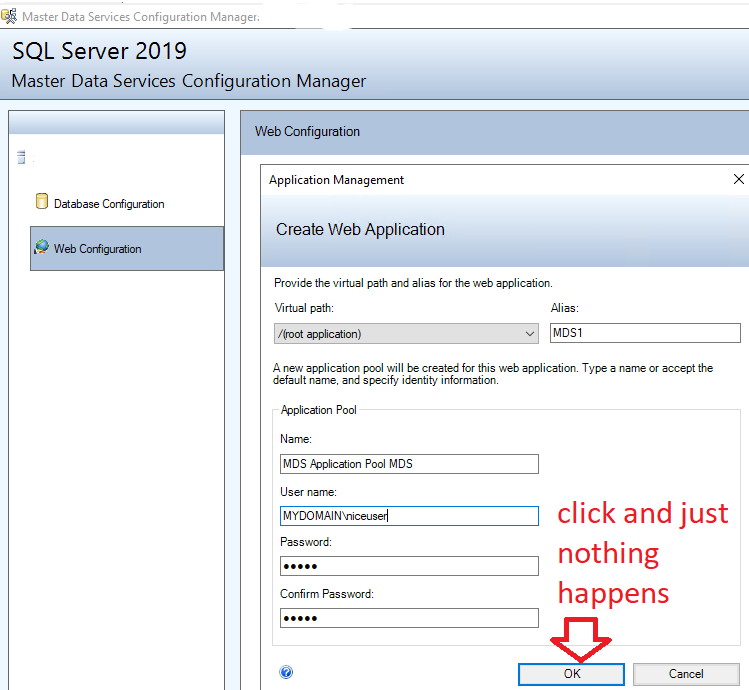Open the Virtual path dropdown
The height and width of the screenshot is (690, 749).
pos(406,334)
